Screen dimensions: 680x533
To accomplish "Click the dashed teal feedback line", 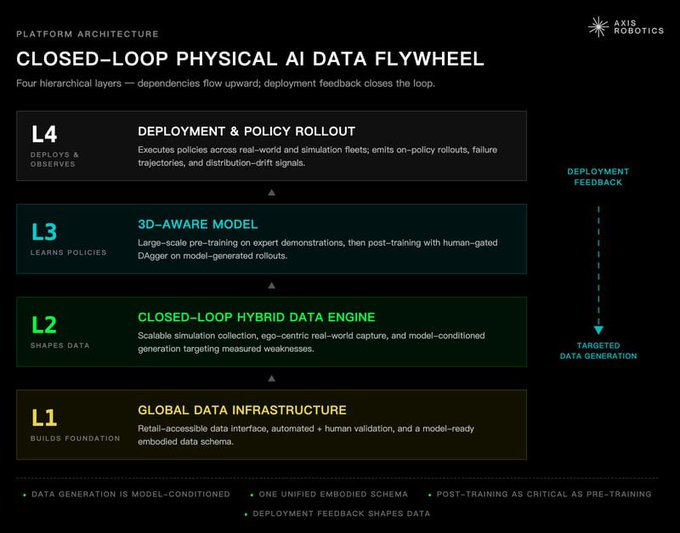I will [x=598, y=265].
